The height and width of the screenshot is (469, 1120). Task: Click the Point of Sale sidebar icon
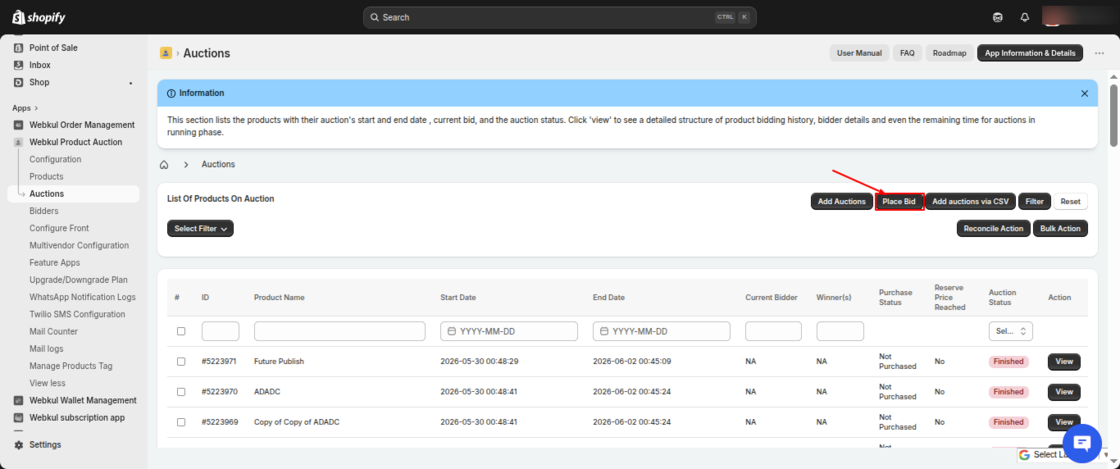(19, 48)
